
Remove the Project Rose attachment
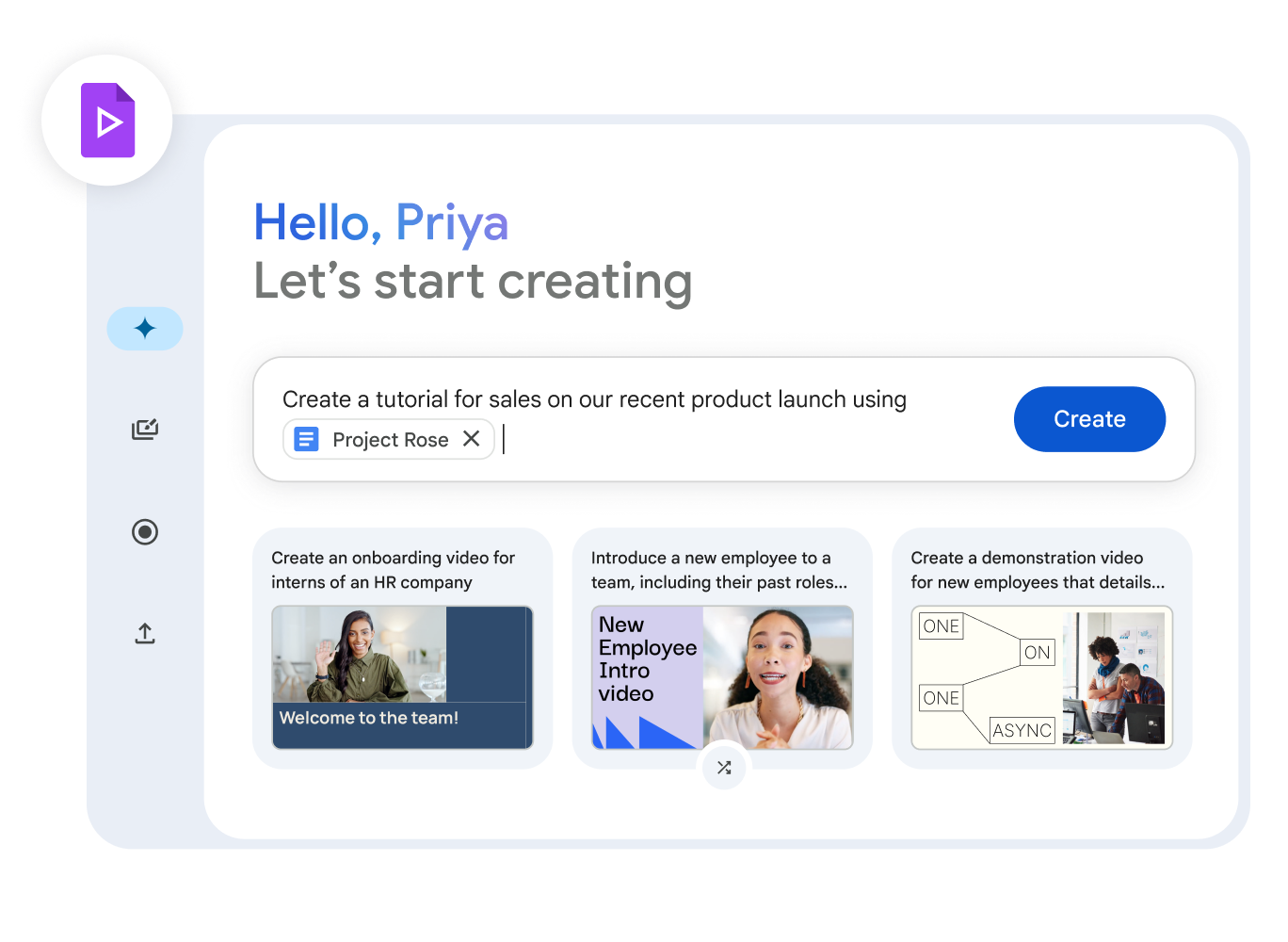472,438
